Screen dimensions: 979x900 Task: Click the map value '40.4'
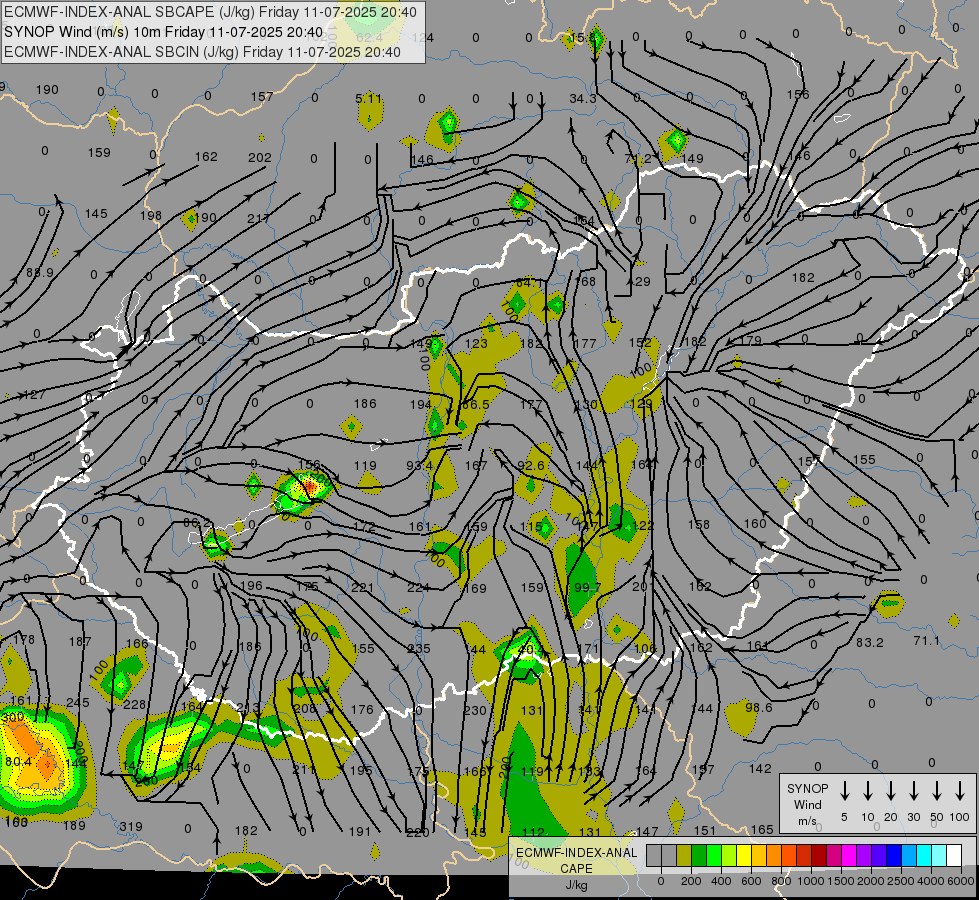coord(531,650)
